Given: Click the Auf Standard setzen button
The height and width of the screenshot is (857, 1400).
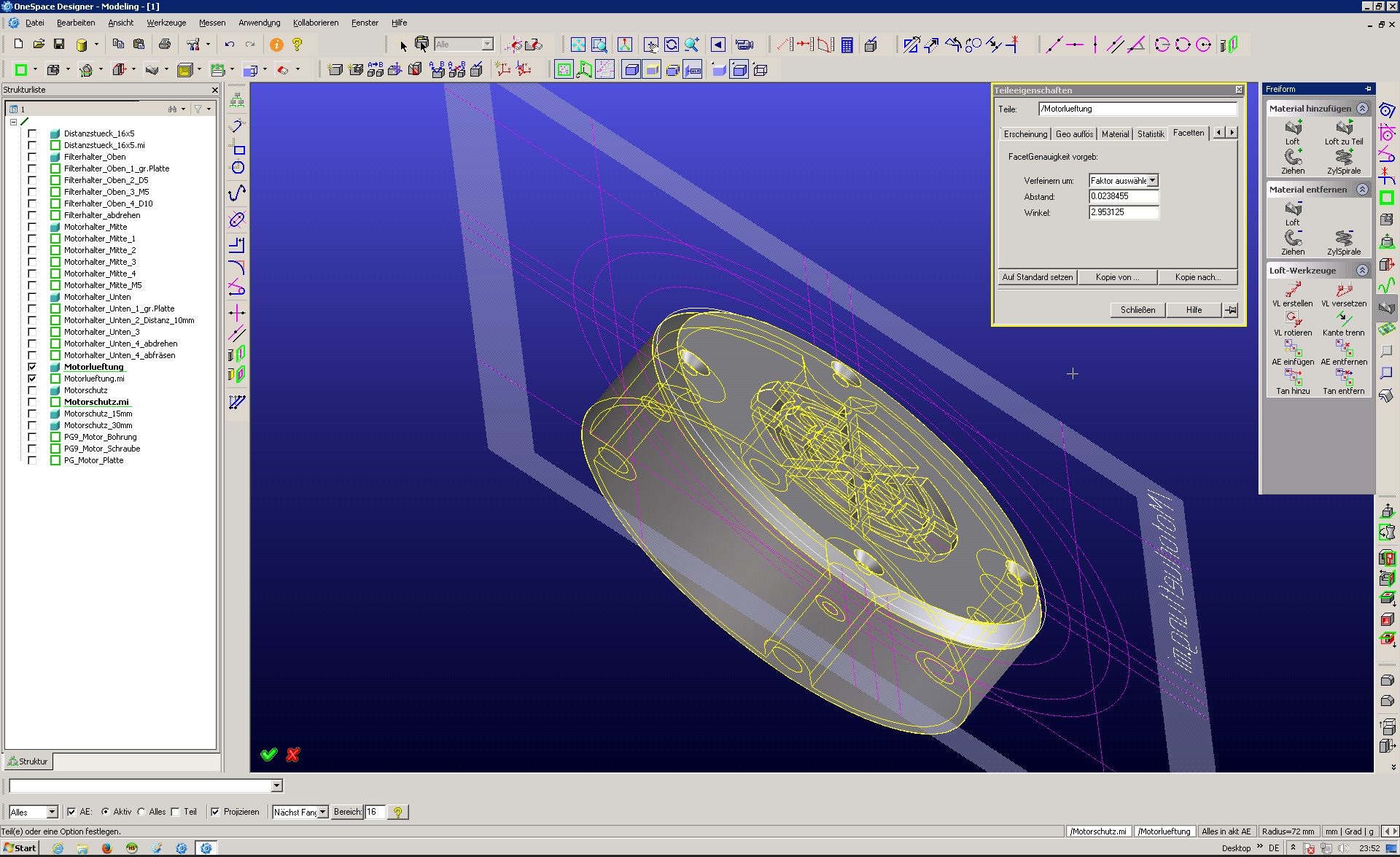Looking at the screenshot, I should [1037, 277].
